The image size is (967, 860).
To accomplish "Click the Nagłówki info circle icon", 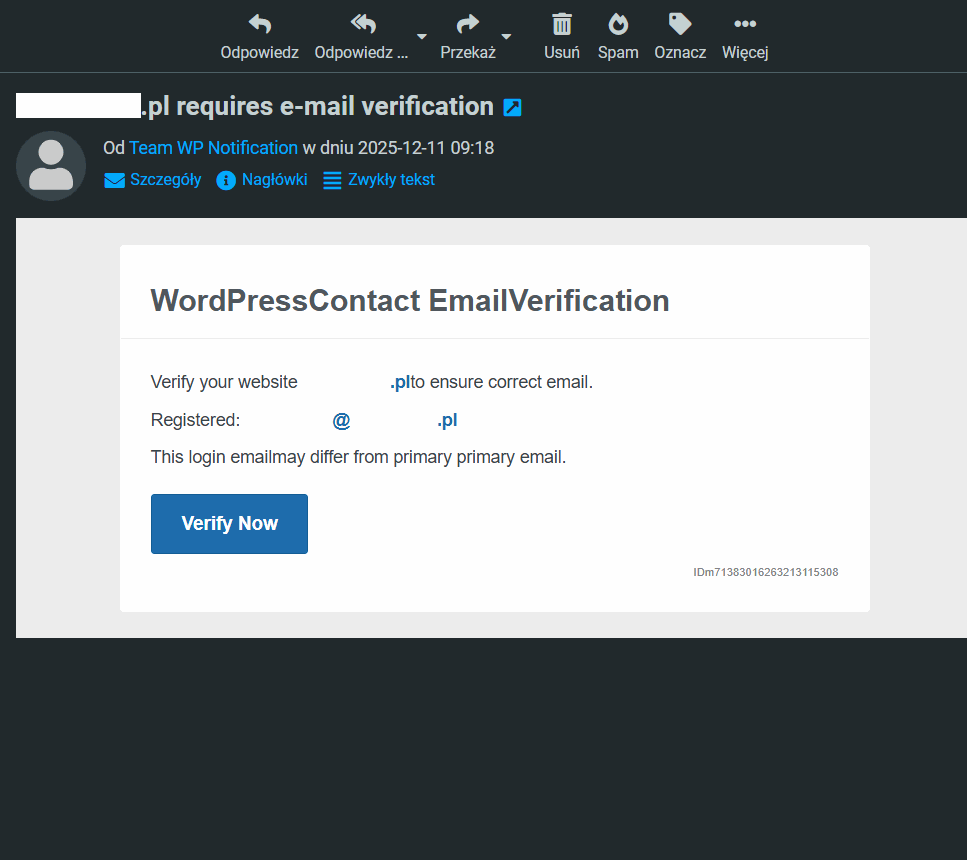I will click(x=226, y=180).
